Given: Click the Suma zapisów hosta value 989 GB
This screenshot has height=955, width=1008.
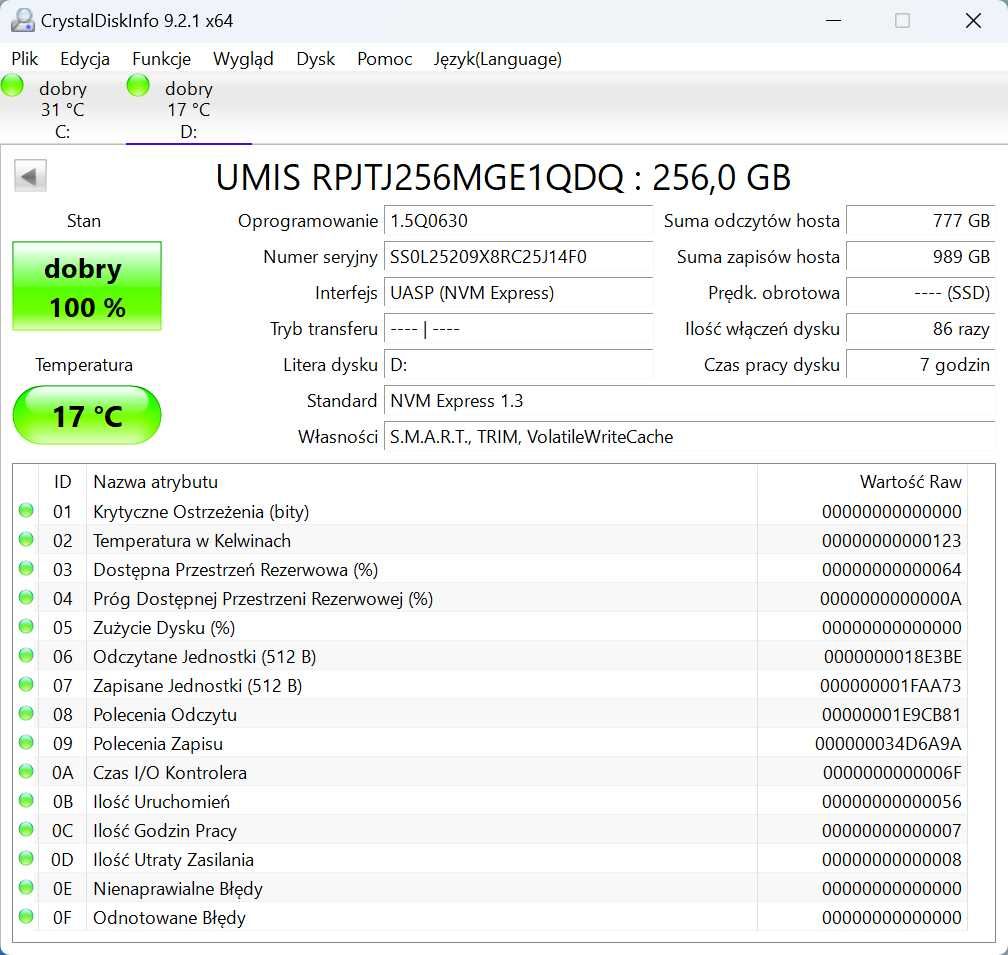Looking at the screenshot, I should click(x=921, y=257).
